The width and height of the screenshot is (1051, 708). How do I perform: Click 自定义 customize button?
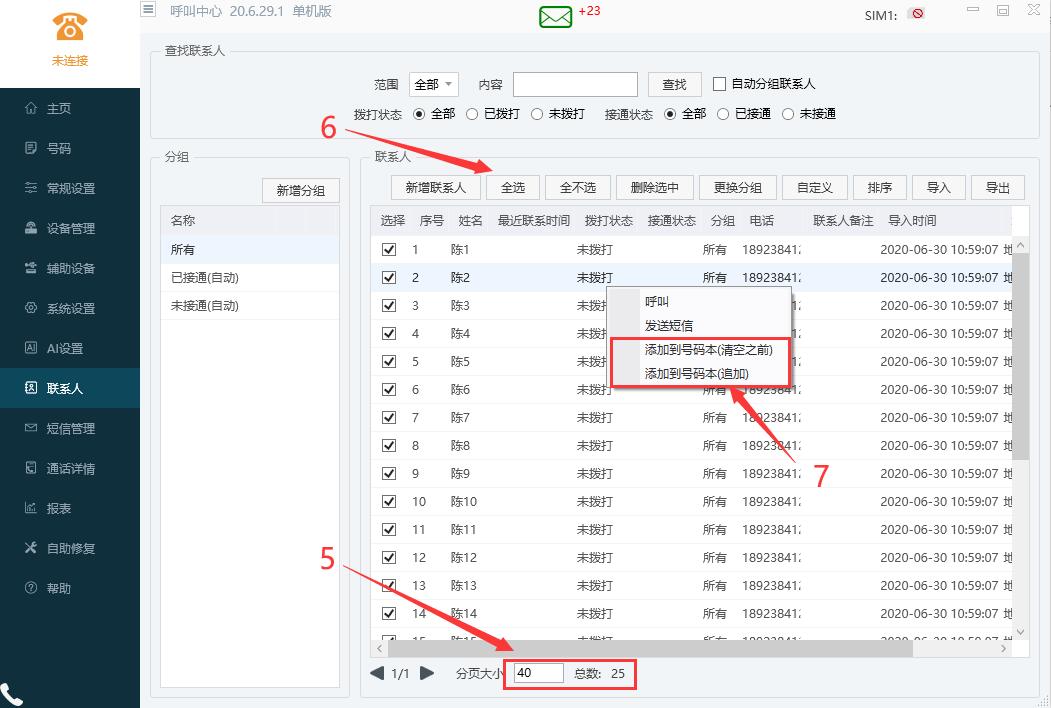[x=814, y=188]
